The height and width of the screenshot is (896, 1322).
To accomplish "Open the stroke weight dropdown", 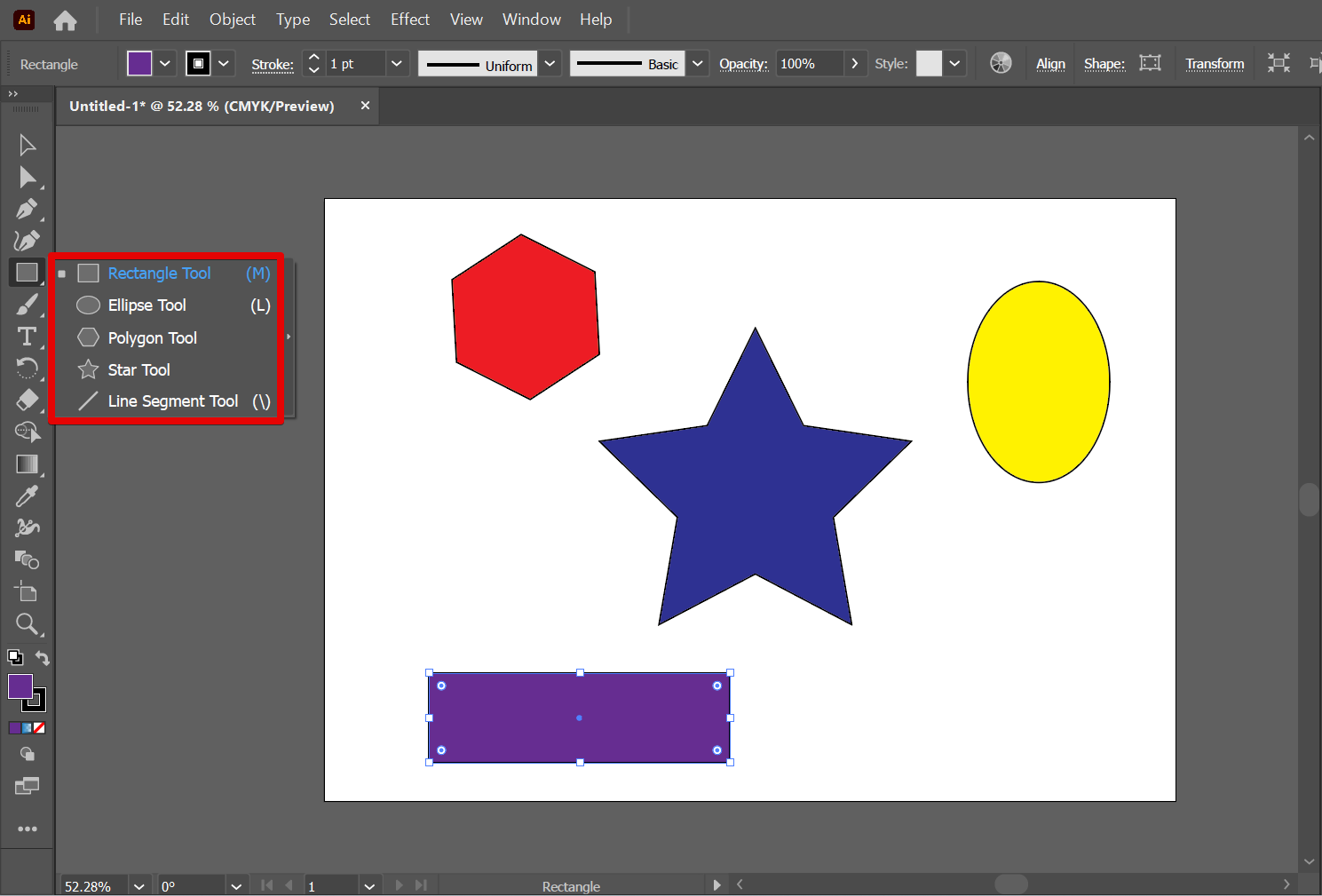I will click(397, 64).
